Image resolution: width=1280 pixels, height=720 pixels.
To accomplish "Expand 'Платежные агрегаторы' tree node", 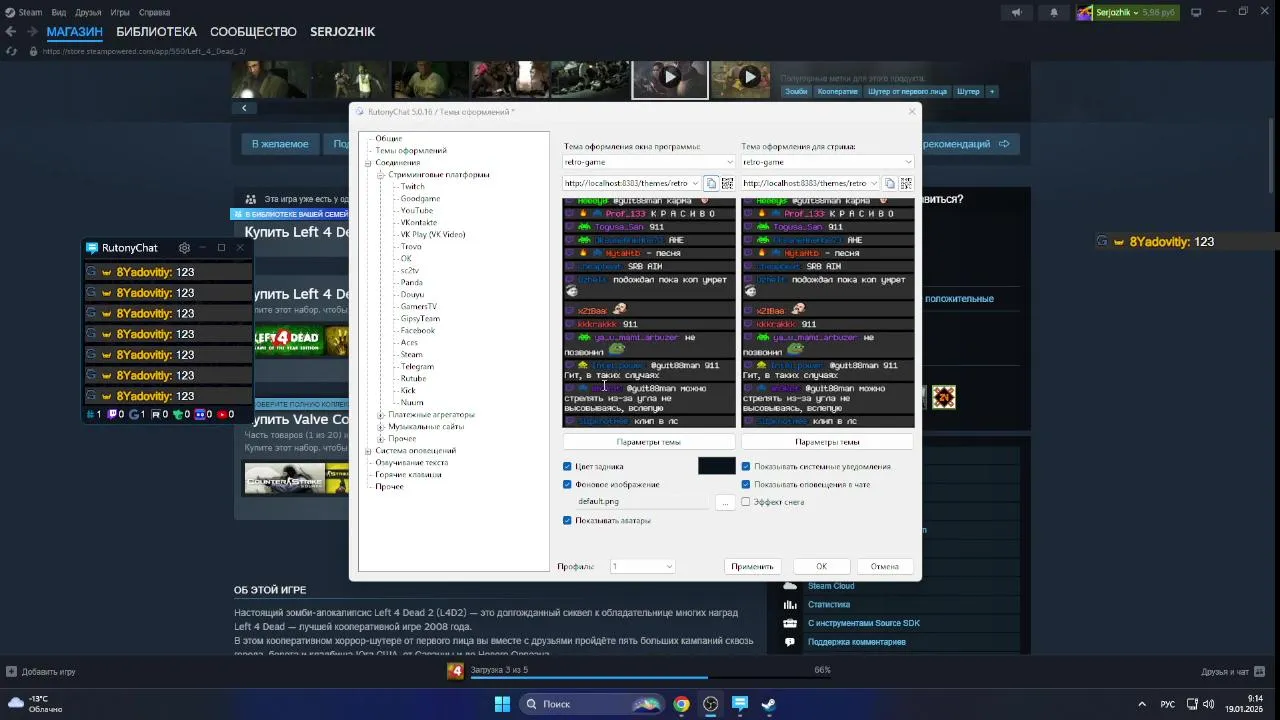I will pos(381,415).
